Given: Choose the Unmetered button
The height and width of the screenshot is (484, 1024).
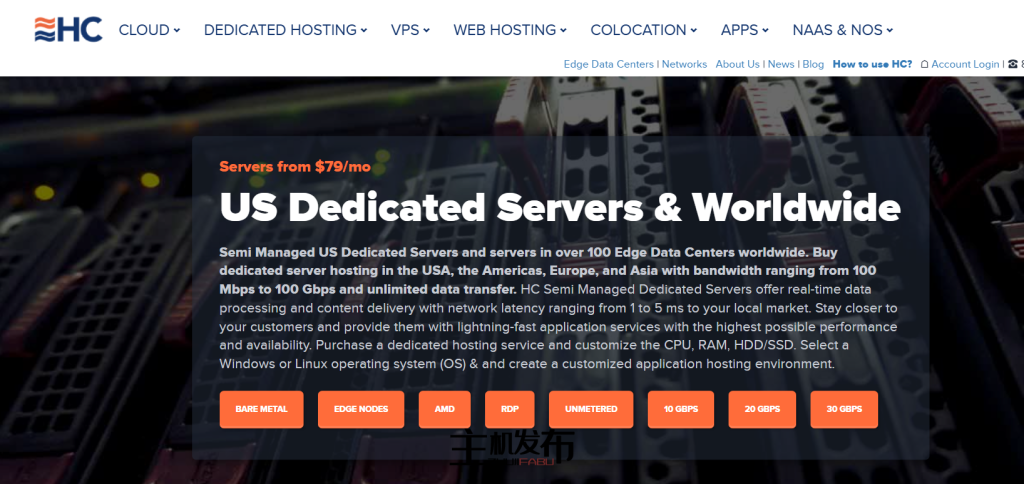Looking at the screenshot, I should pyautogui.click(x=591, y=409).
